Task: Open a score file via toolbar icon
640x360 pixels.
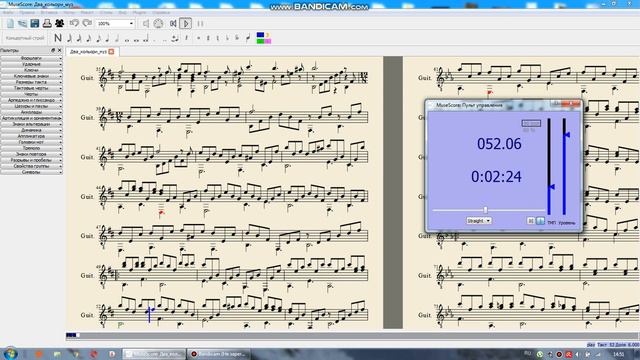Action: [22, 24]
